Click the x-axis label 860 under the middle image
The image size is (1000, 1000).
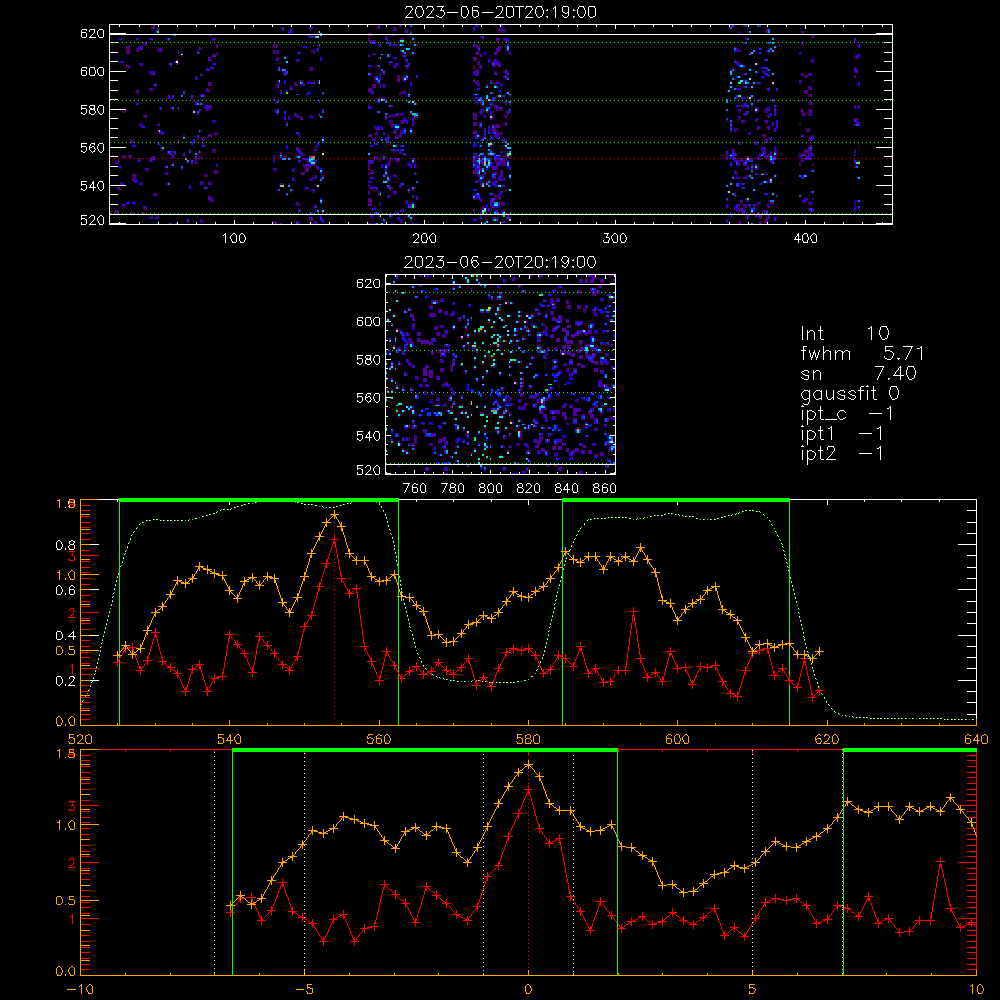point(605,489)
